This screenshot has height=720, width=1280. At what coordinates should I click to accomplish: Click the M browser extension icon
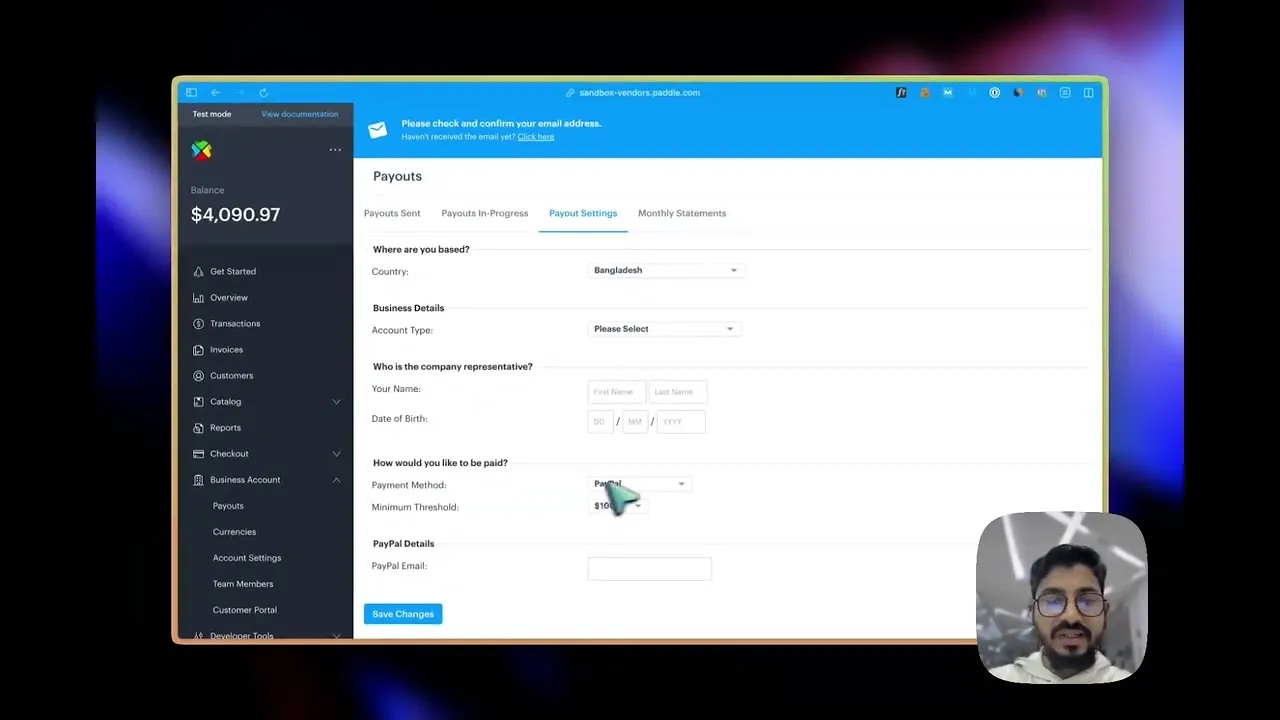[x=947, y=92]
